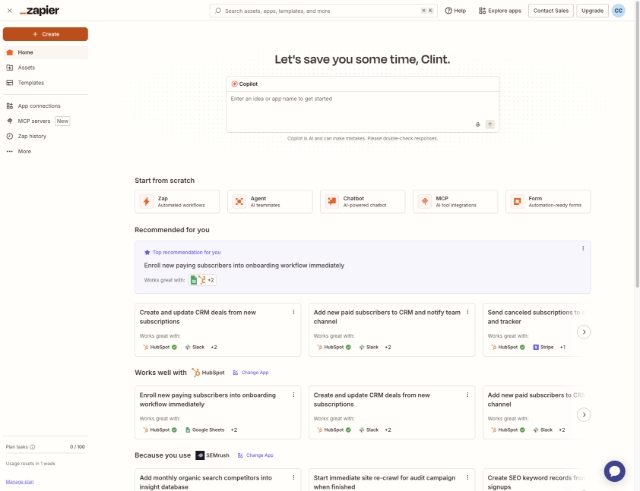Open Create and update CRM deals recommended card
This screenshot has width=640, height=491.
pos(218,330)
